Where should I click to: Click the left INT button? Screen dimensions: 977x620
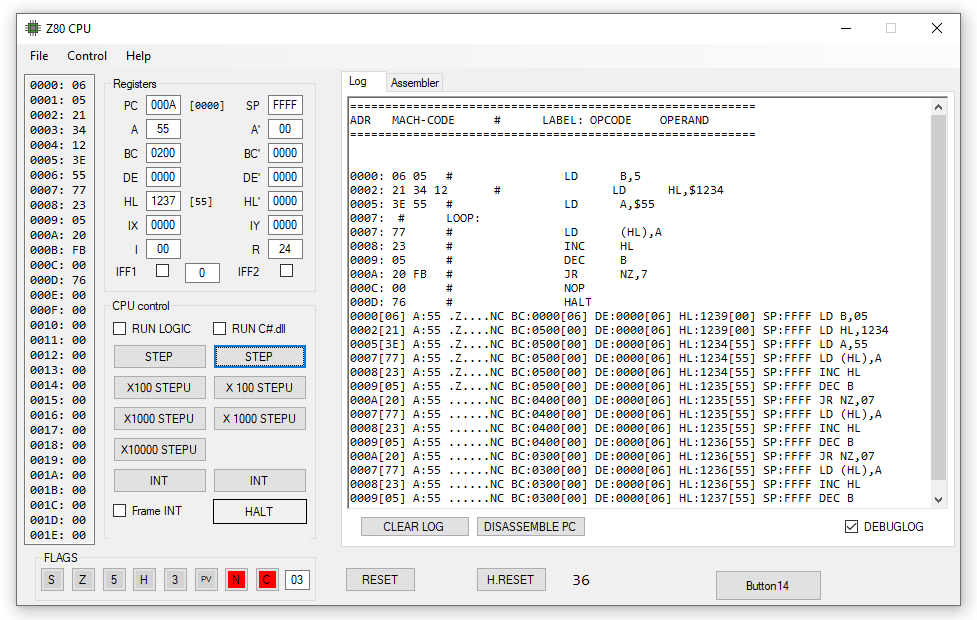coord(159,480)
